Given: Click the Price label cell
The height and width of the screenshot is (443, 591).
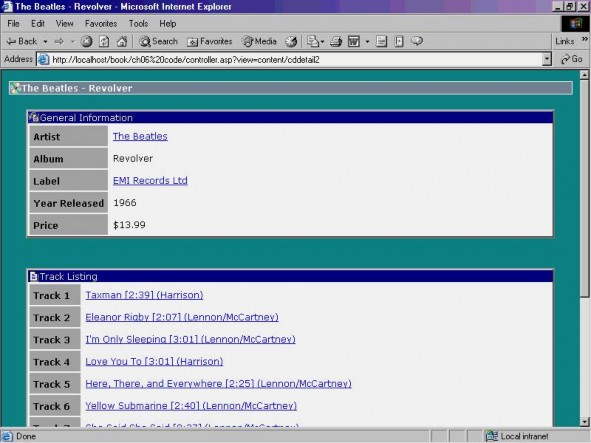Looking at the screenshot, I should point(69,225).
